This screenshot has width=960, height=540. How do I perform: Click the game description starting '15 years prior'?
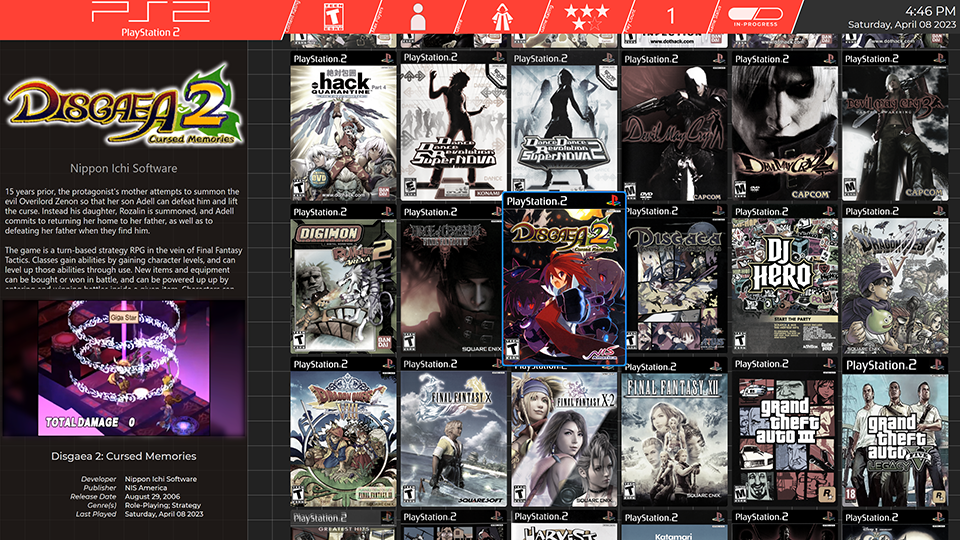tap(124, 238)
